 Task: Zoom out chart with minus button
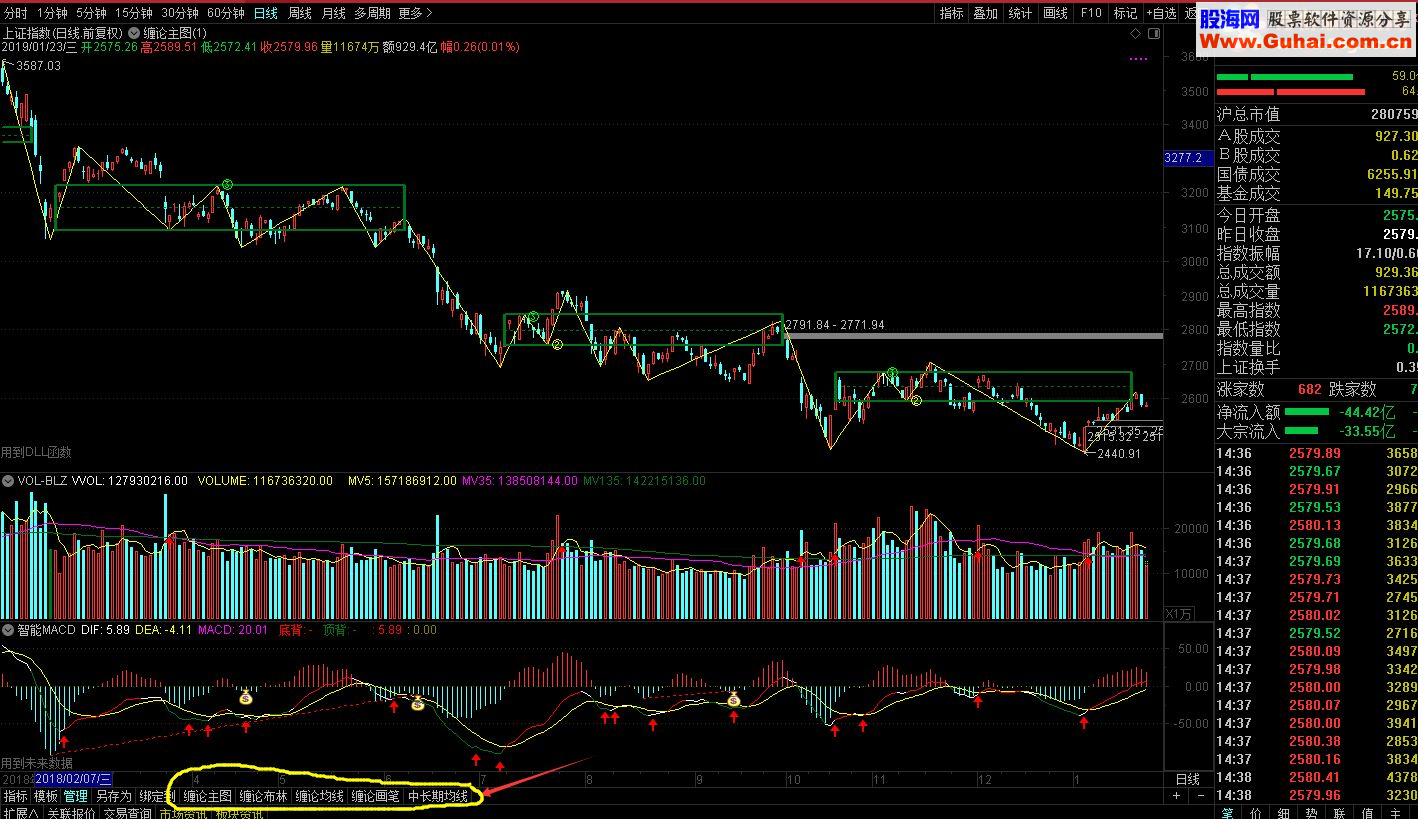click(x=1201, y=797)
